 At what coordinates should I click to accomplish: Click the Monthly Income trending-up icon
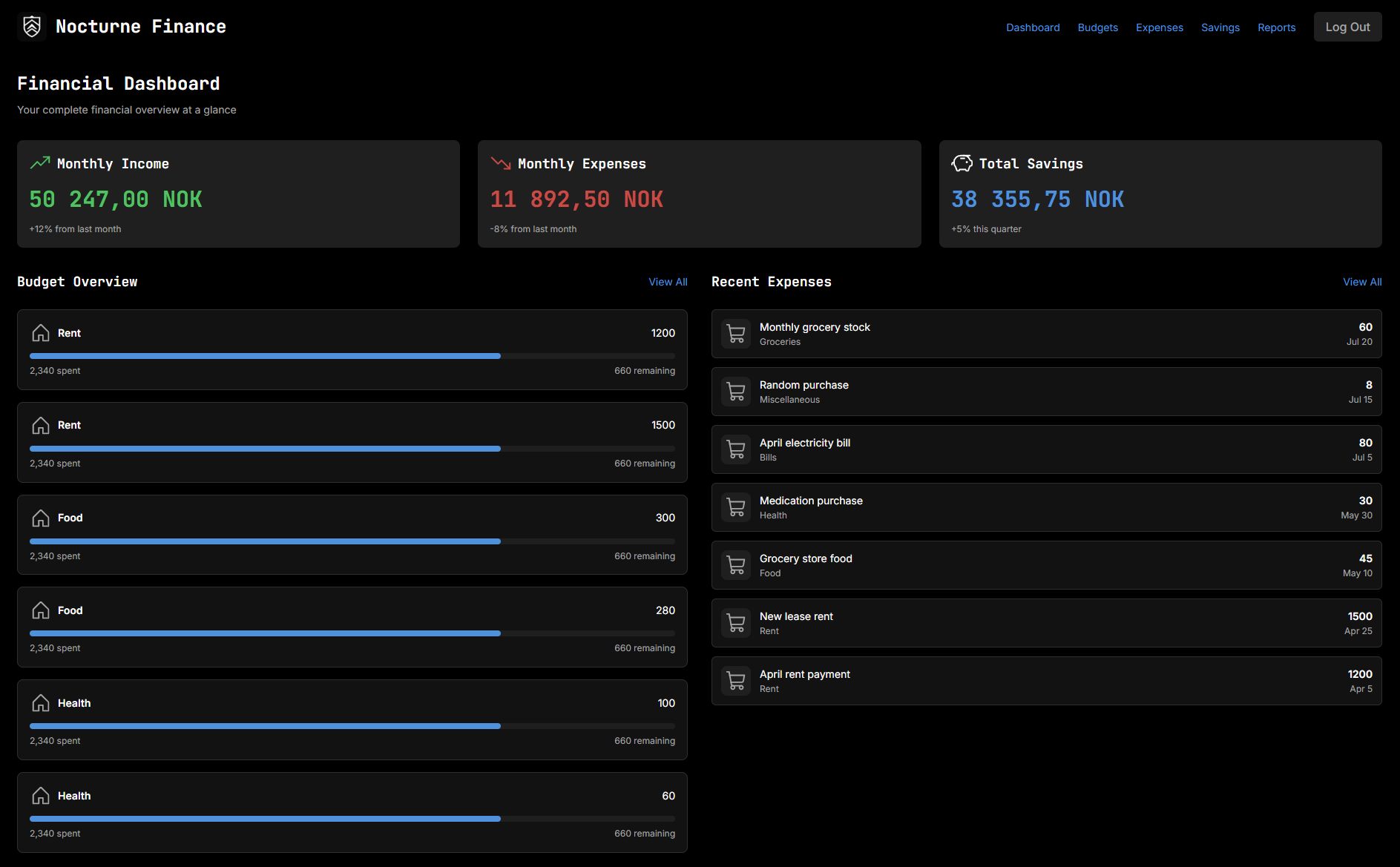tap(40, 163)
